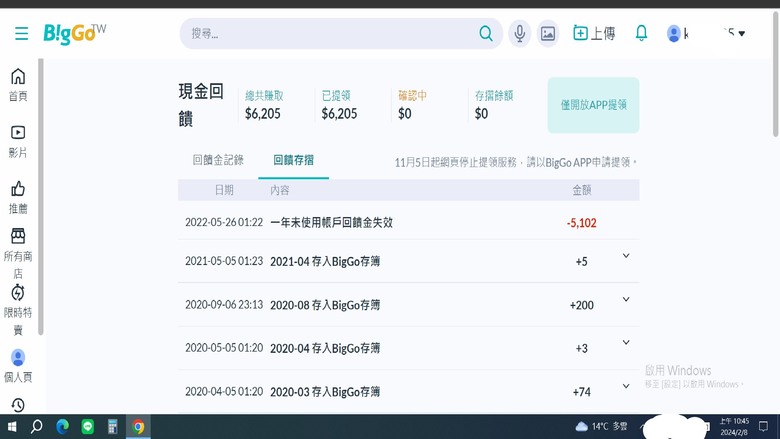Click the 金額 column header
Screen dimensions: 780x439
click(x=582, y=190)
